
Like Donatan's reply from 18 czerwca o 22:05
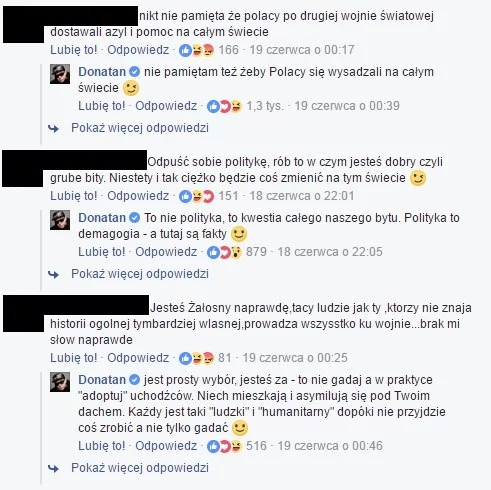click(x=101, y=252)
